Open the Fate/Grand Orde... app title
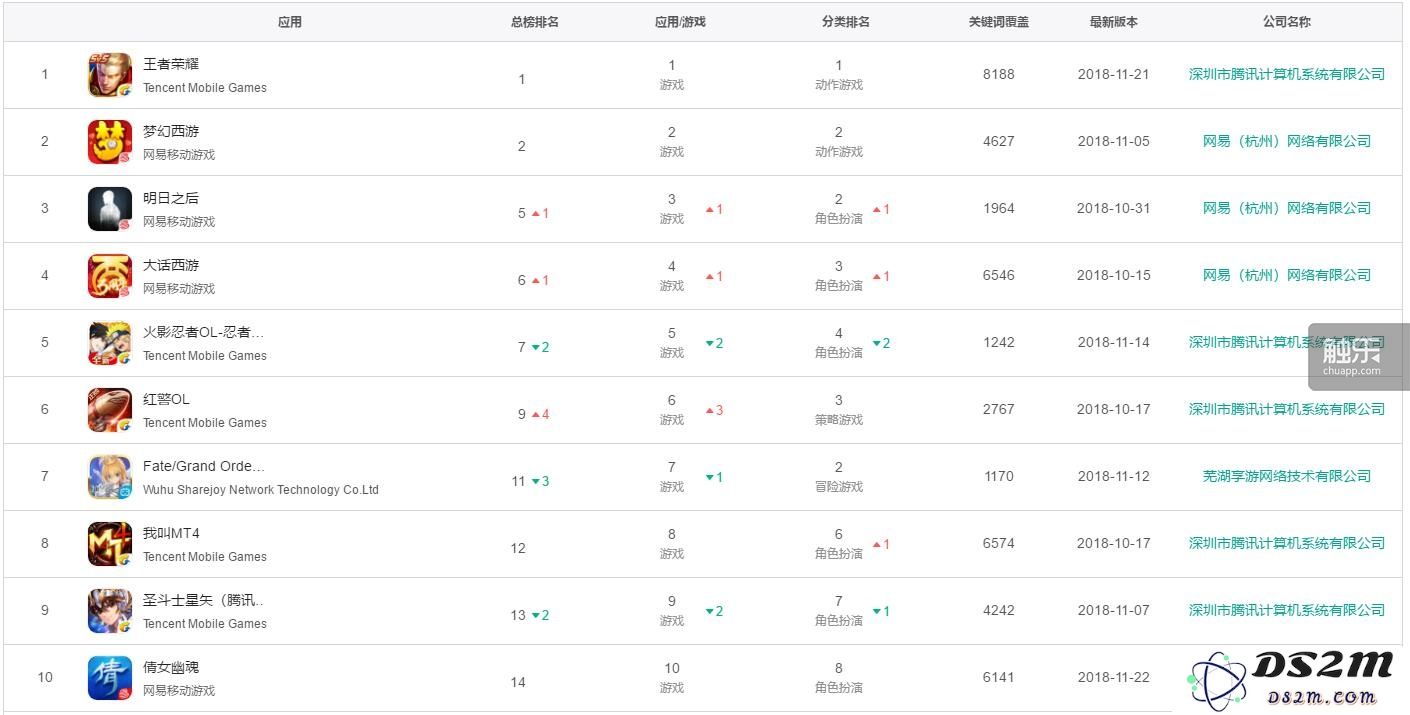Screen dimensions: 1410x715 point(204,466)
